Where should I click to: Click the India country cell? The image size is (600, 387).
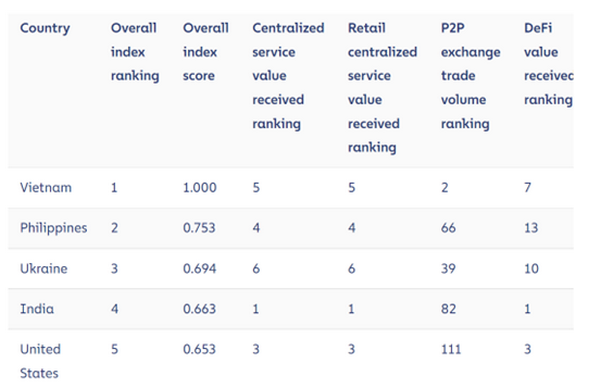click(x=37, y=309)
